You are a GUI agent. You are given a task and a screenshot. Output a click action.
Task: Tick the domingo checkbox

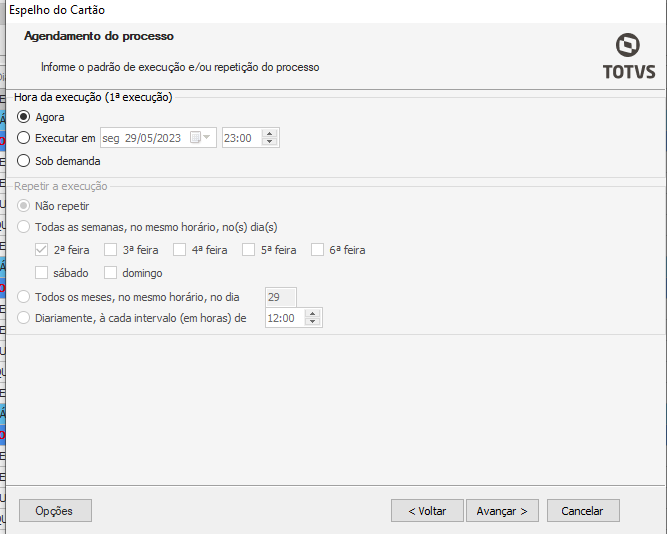click(x=111, y=273)
